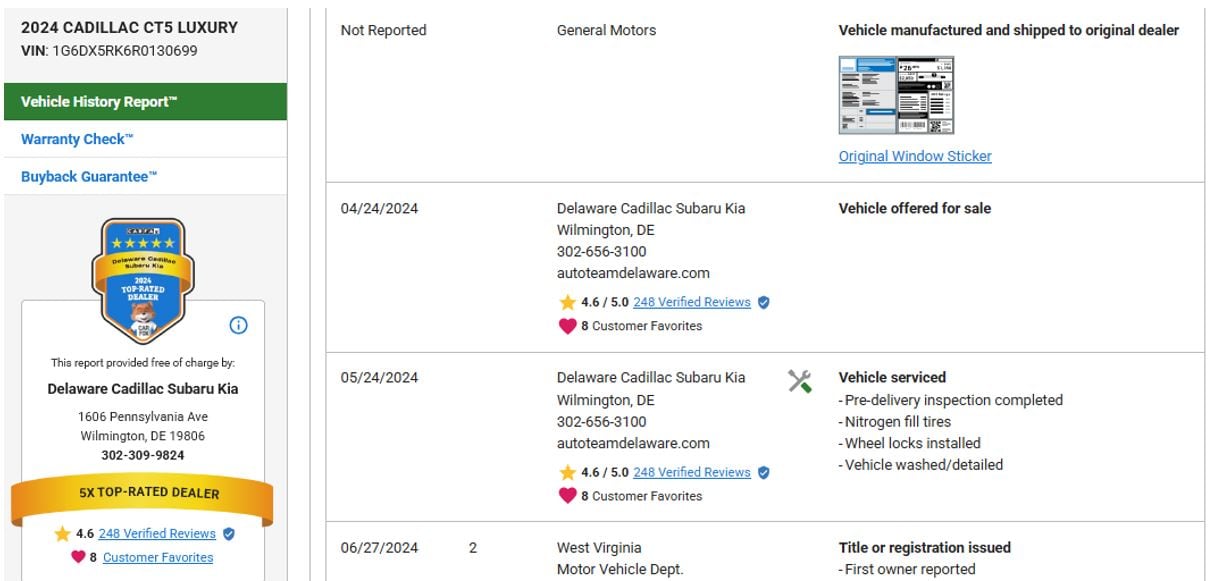The width and height of the screenshot is (1213, 581).
Task: Click the heart icon in 05/24/2024 entry
Action: pyautogui.click(x=567, y=496)
